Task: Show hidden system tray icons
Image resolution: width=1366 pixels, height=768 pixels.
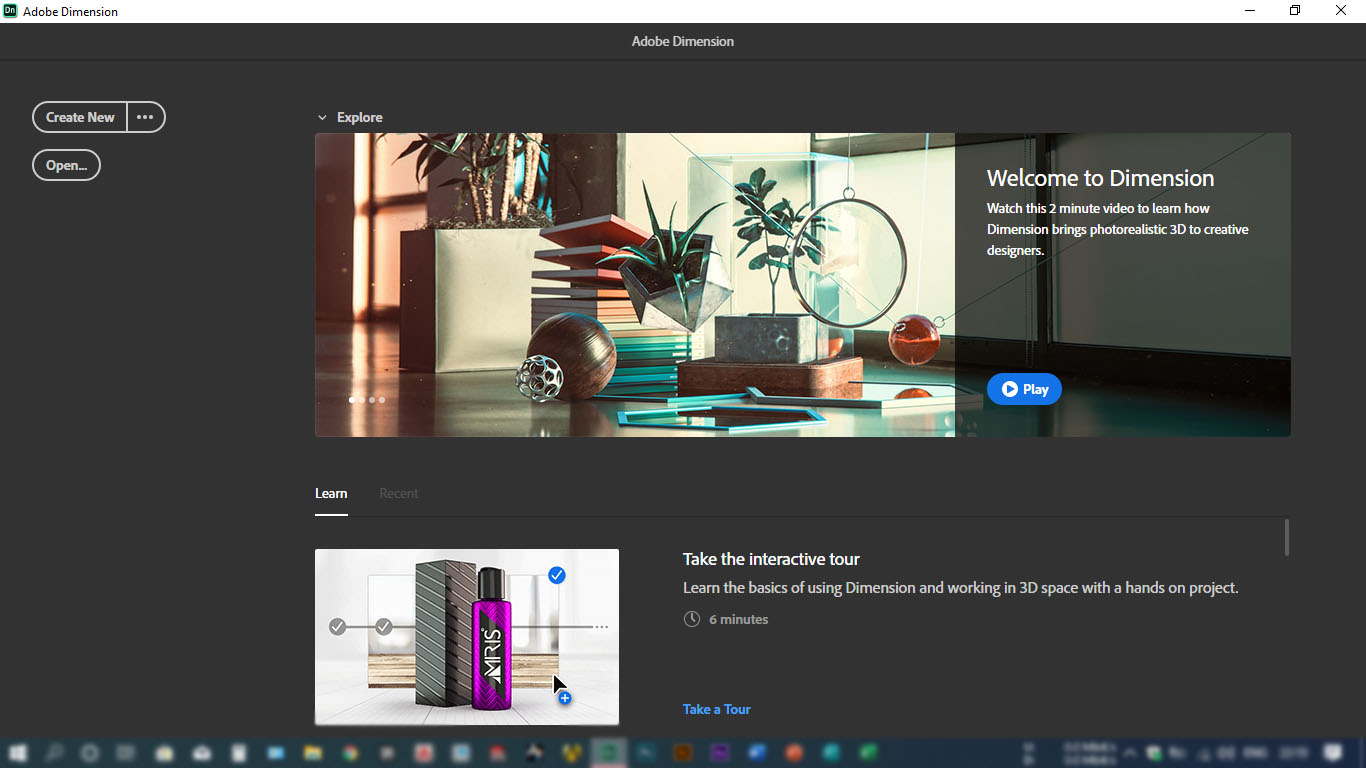Action: 1130,753
